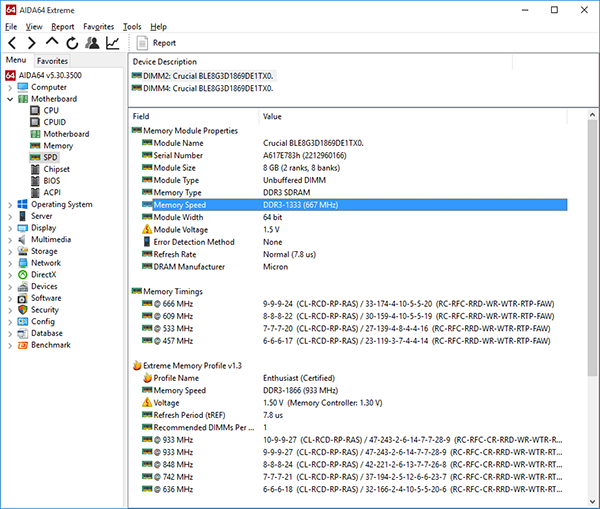Viewport: 600px width, 509px height.
Task: Select the Memory item icon in tree
Action: 35,145
